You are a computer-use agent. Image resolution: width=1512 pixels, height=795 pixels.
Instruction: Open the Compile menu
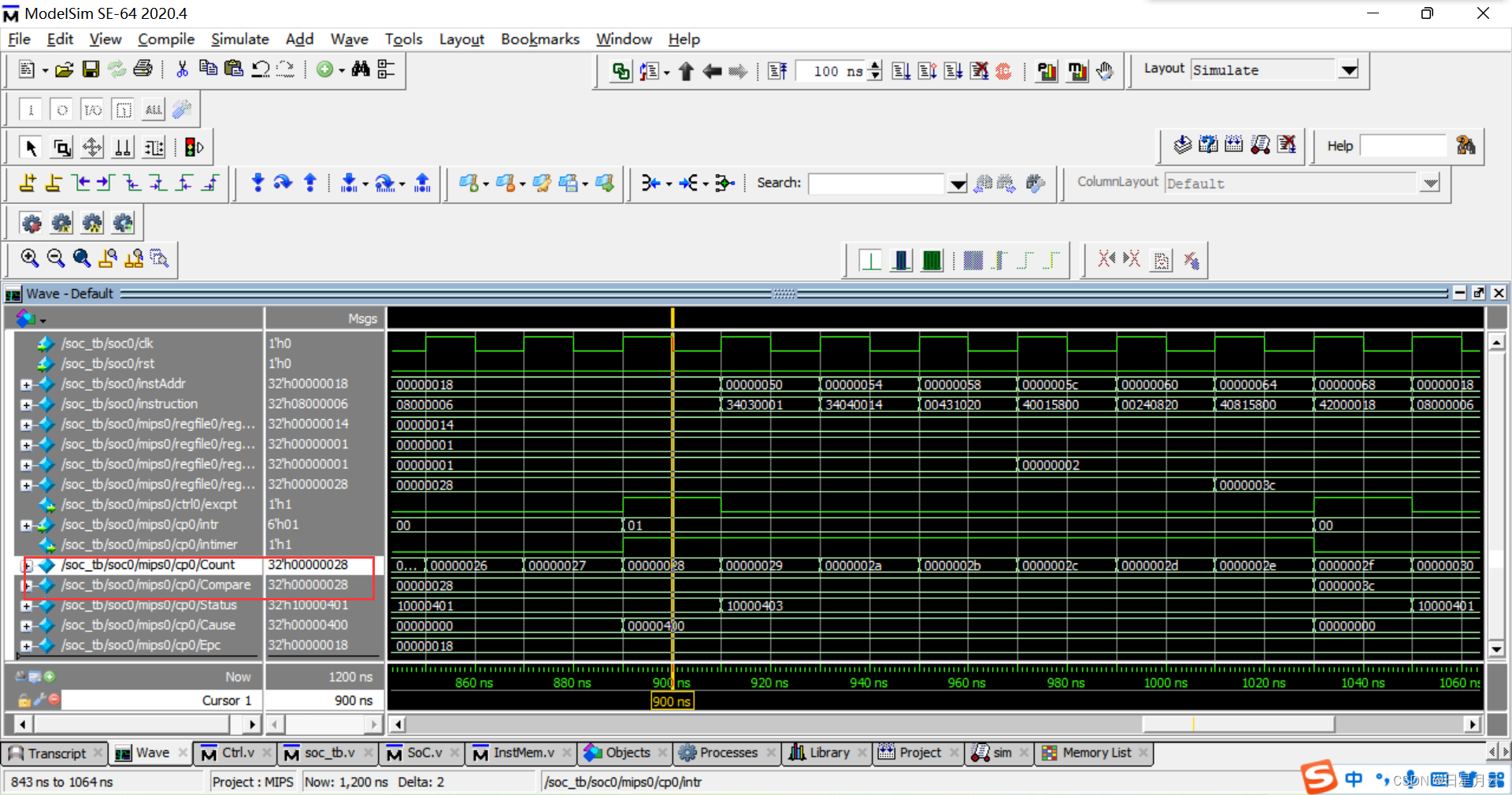tap(166, 39)
